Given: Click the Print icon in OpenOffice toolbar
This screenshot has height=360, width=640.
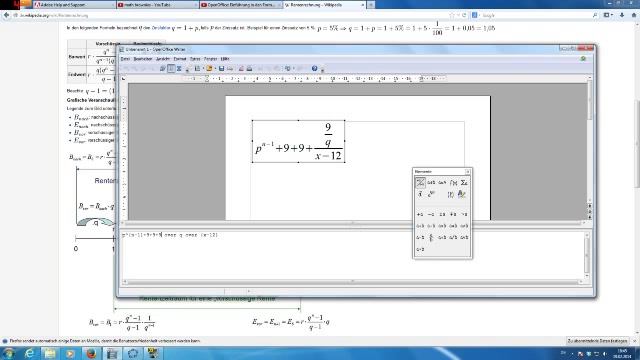Looking at the screenshot, I should click(249, 69).
